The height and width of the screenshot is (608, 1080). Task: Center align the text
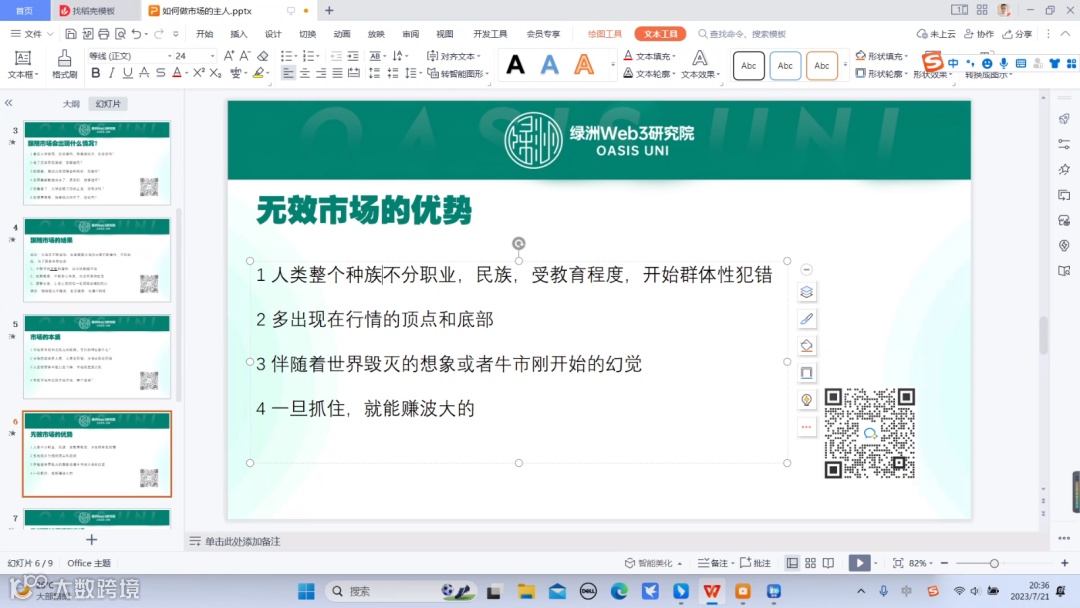tap(304, 73)
